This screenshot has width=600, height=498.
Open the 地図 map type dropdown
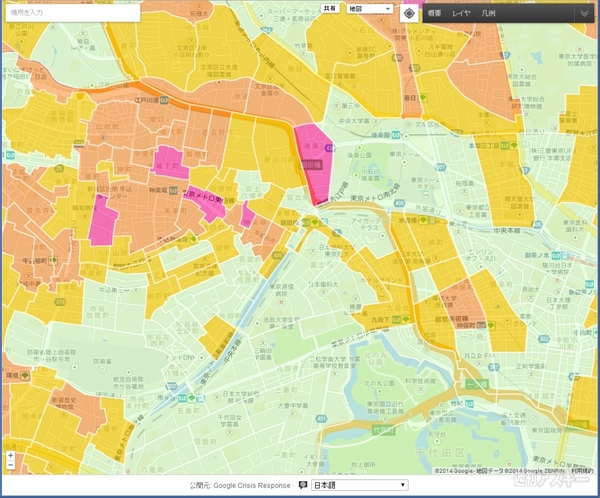[x=370, y=9]
